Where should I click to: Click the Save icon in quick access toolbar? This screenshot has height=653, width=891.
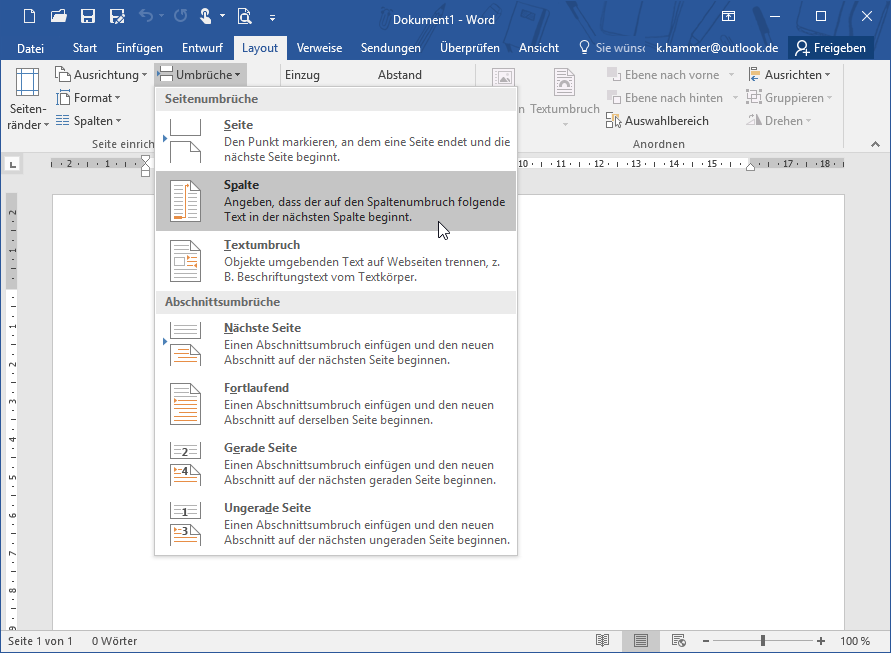[x=87, y=16]
